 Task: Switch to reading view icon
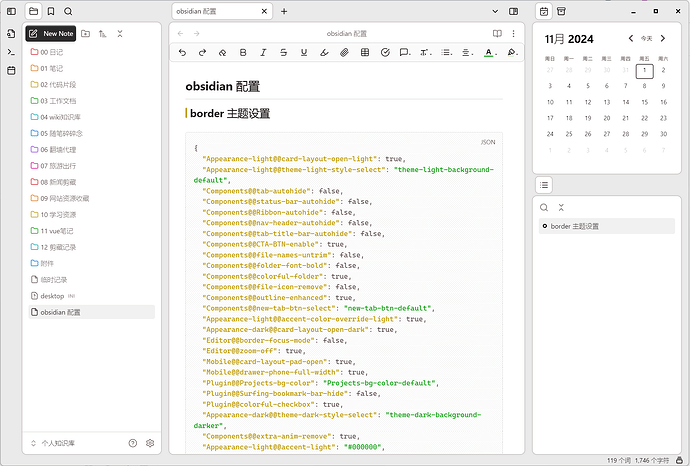[x=497, y=33]
